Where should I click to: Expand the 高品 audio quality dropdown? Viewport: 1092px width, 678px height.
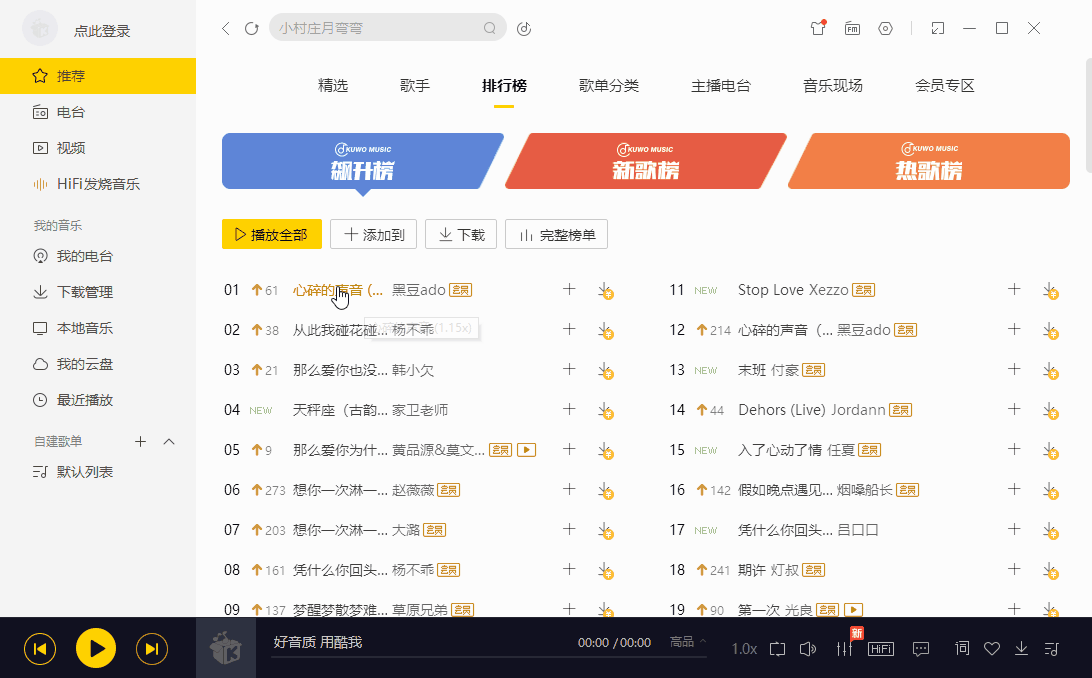pos(688,642)
